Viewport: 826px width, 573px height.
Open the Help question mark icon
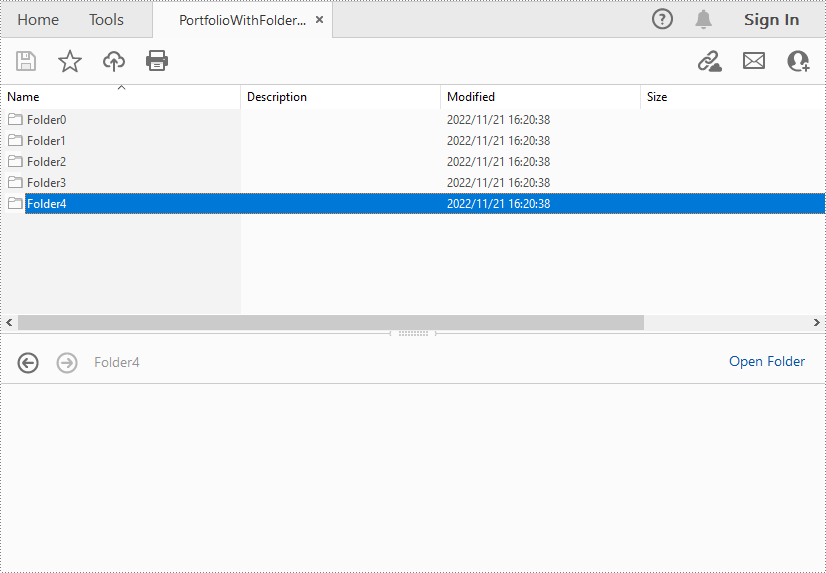(662, 19)
